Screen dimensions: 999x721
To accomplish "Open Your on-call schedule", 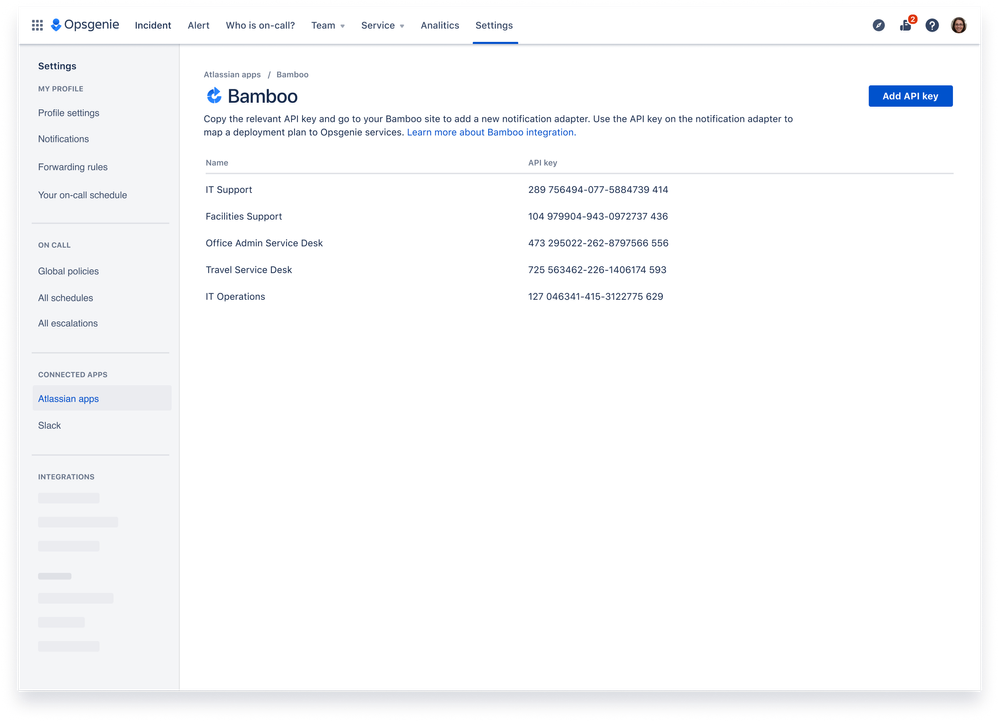I will (x=82, y=195).
